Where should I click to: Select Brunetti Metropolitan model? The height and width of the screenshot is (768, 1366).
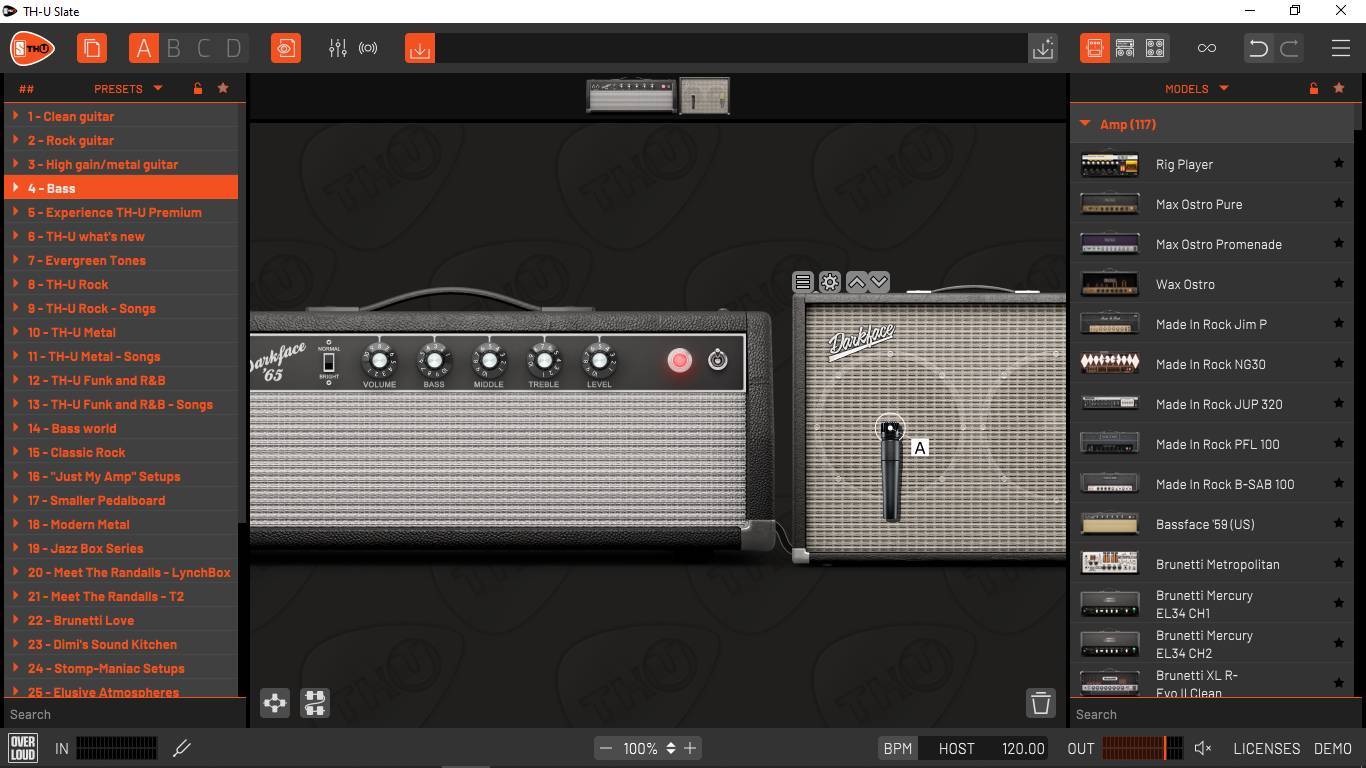point(1213,564)
